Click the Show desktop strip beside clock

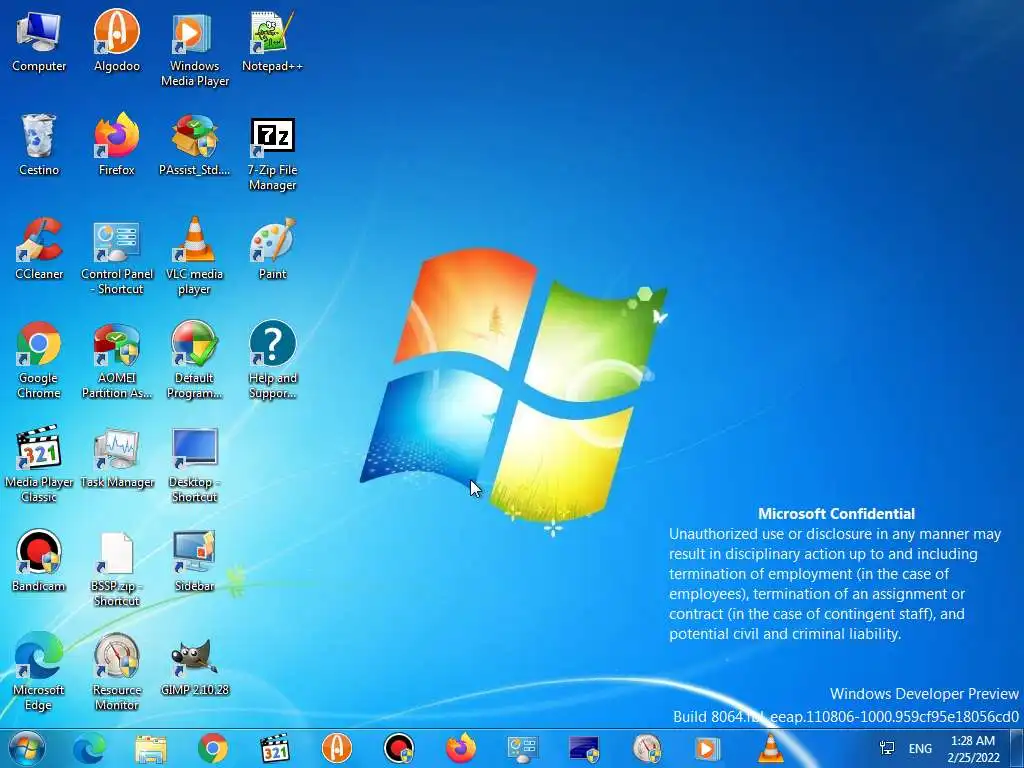tap(1016, 748)
